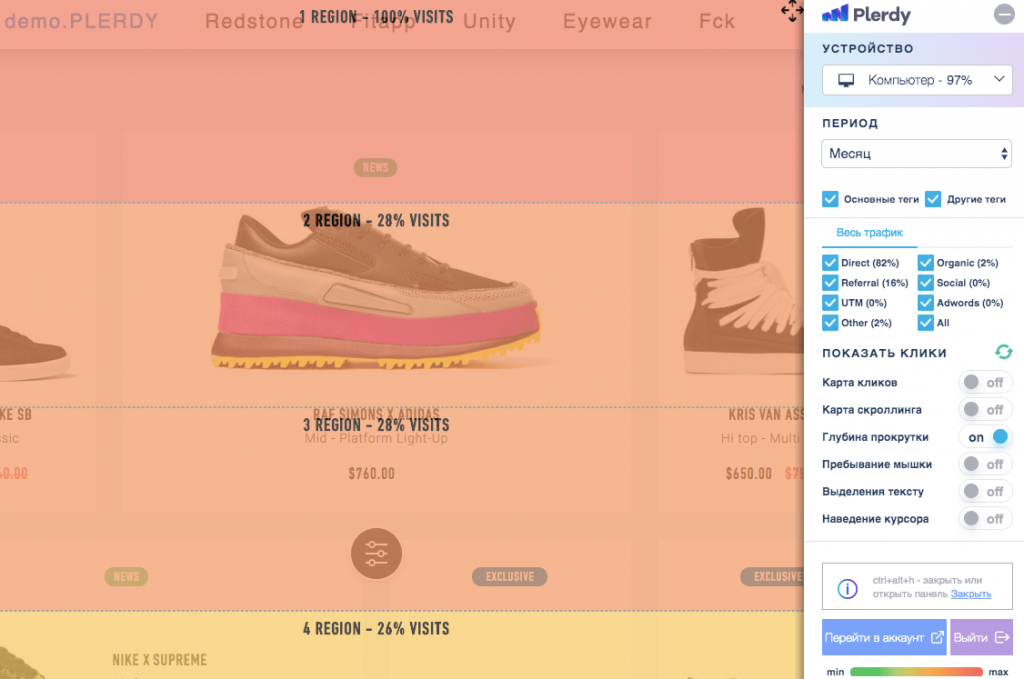Uncheck the Основные теги checkbox
This screenshot has height=679, width=1024.
click(830, 199)
